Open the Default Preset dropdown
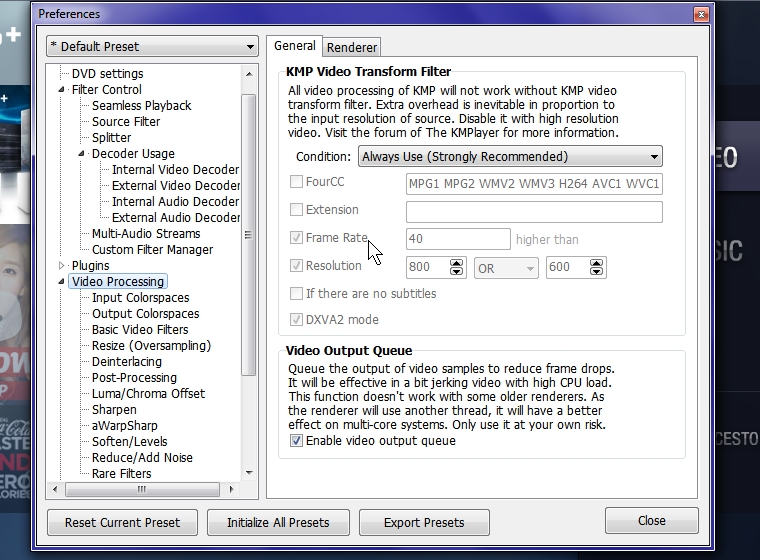This screenshot has width=760, height=560. point(152,47)
